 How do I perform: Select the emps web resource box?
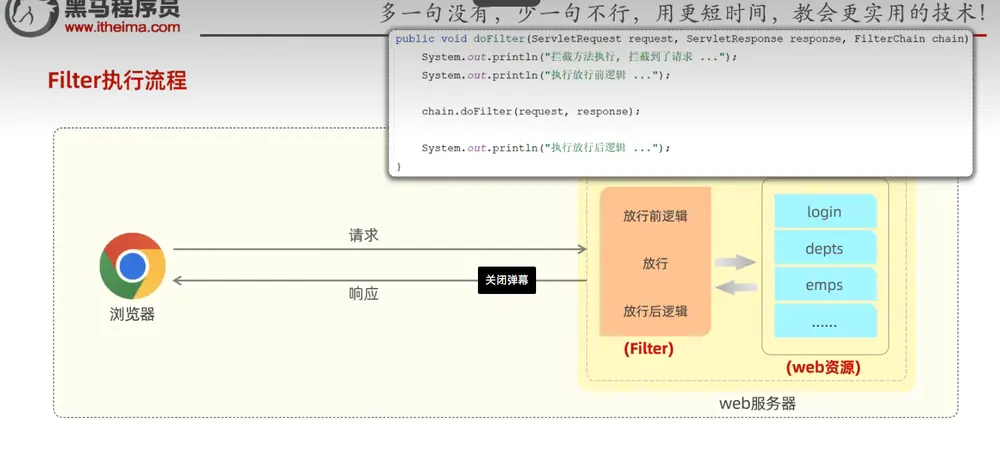825,285
